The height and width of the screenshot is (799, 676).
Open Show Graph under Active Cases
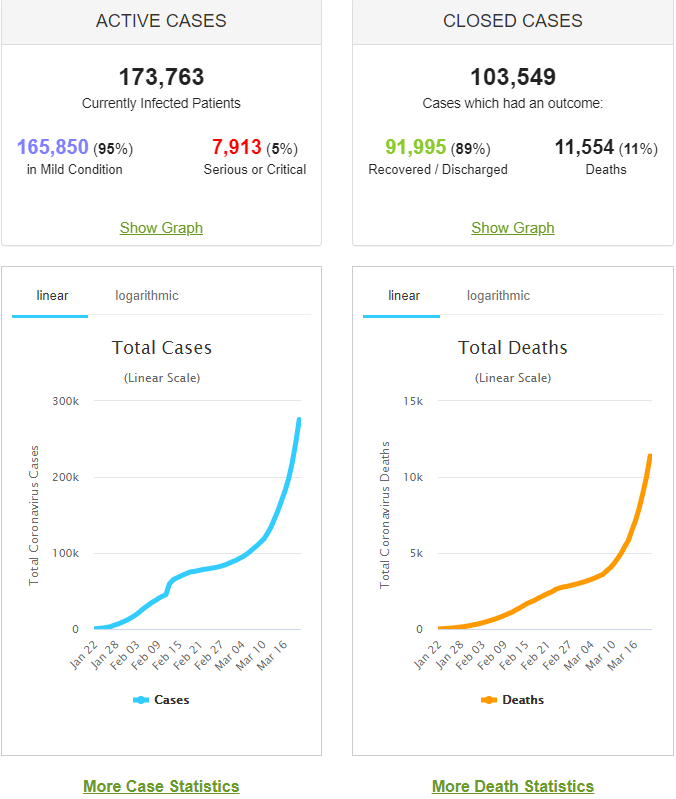pyautogui.click(x=161, y=228)
